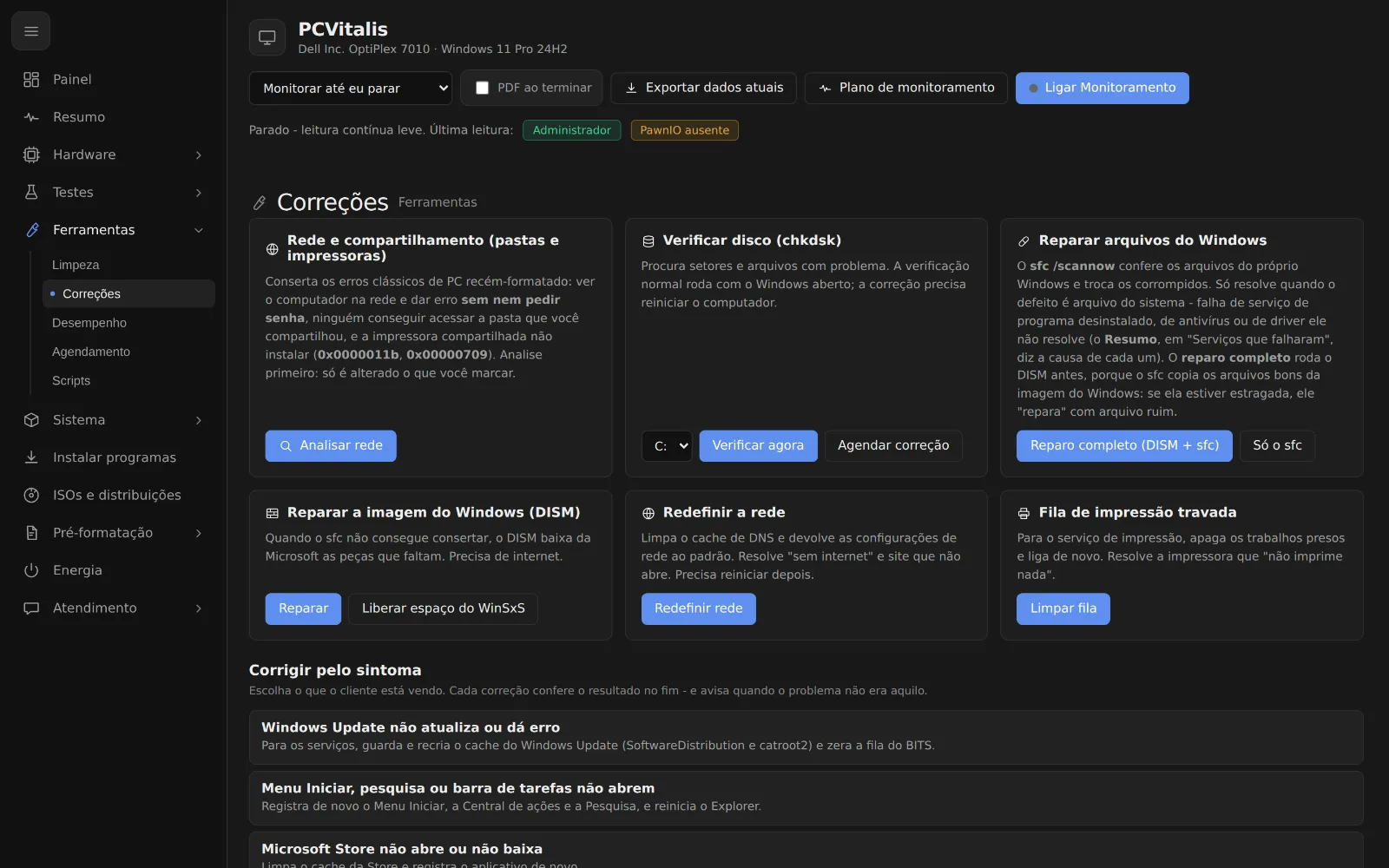Click the Resumo pulse icon
The width and height of the screenshot is (1389, 868).
point(31,117)
